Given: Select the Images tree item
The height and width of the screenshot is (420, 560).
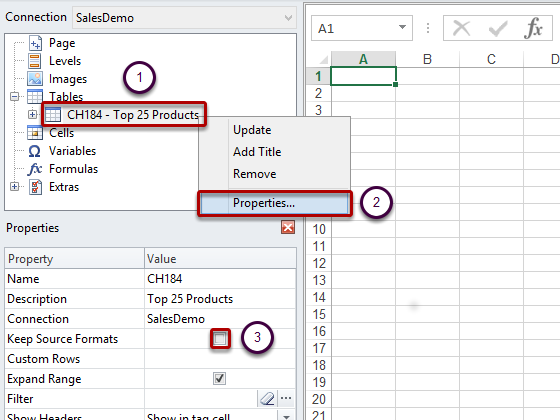Looking at the screenshot, I should 68,79.
